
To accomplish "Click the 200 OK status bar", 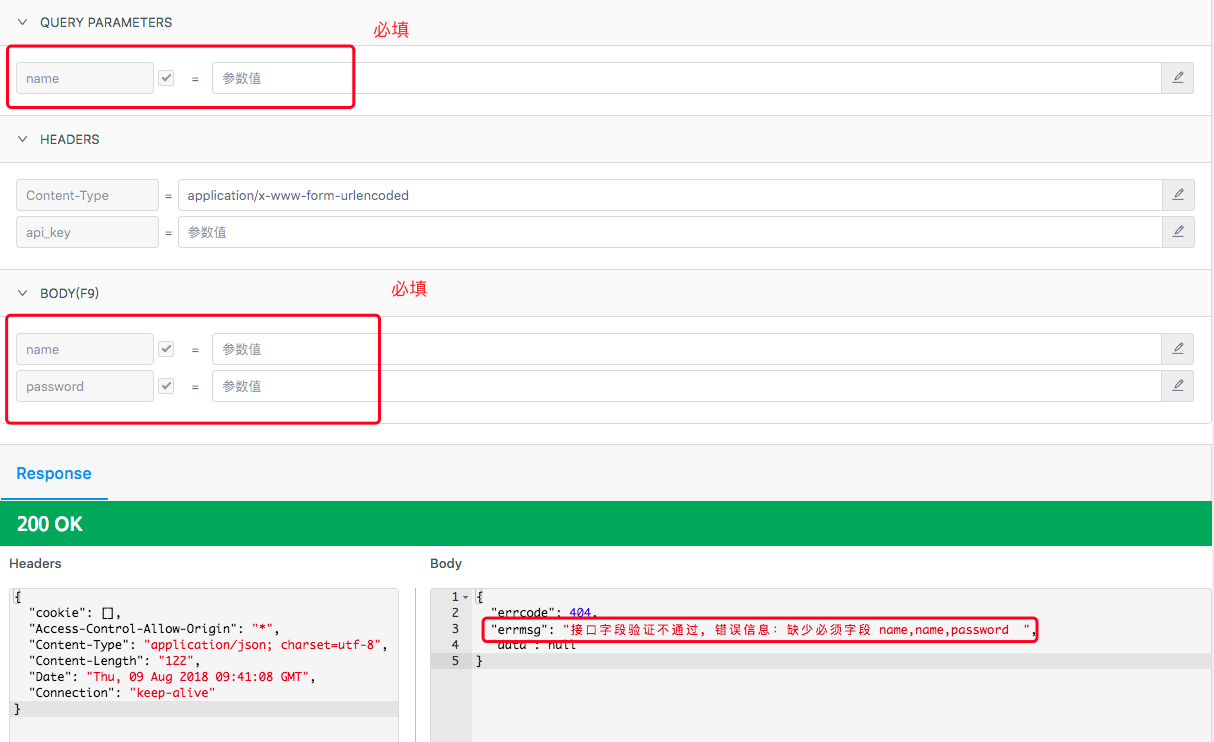I will click(606, 524).
